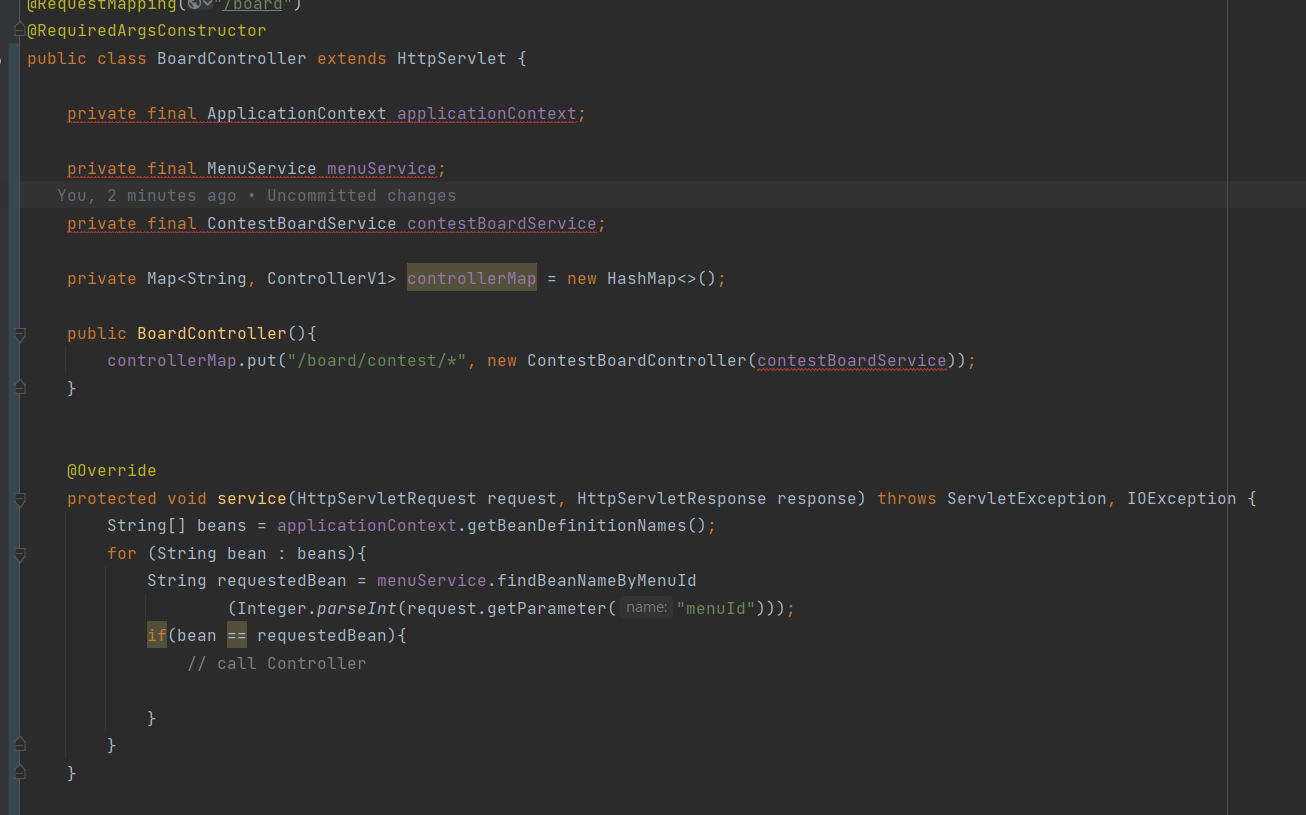This screenshot has height=815, width=1306.
Task: Click the @RequiredArgsConstructor annotation
Action: pos(147,31)
